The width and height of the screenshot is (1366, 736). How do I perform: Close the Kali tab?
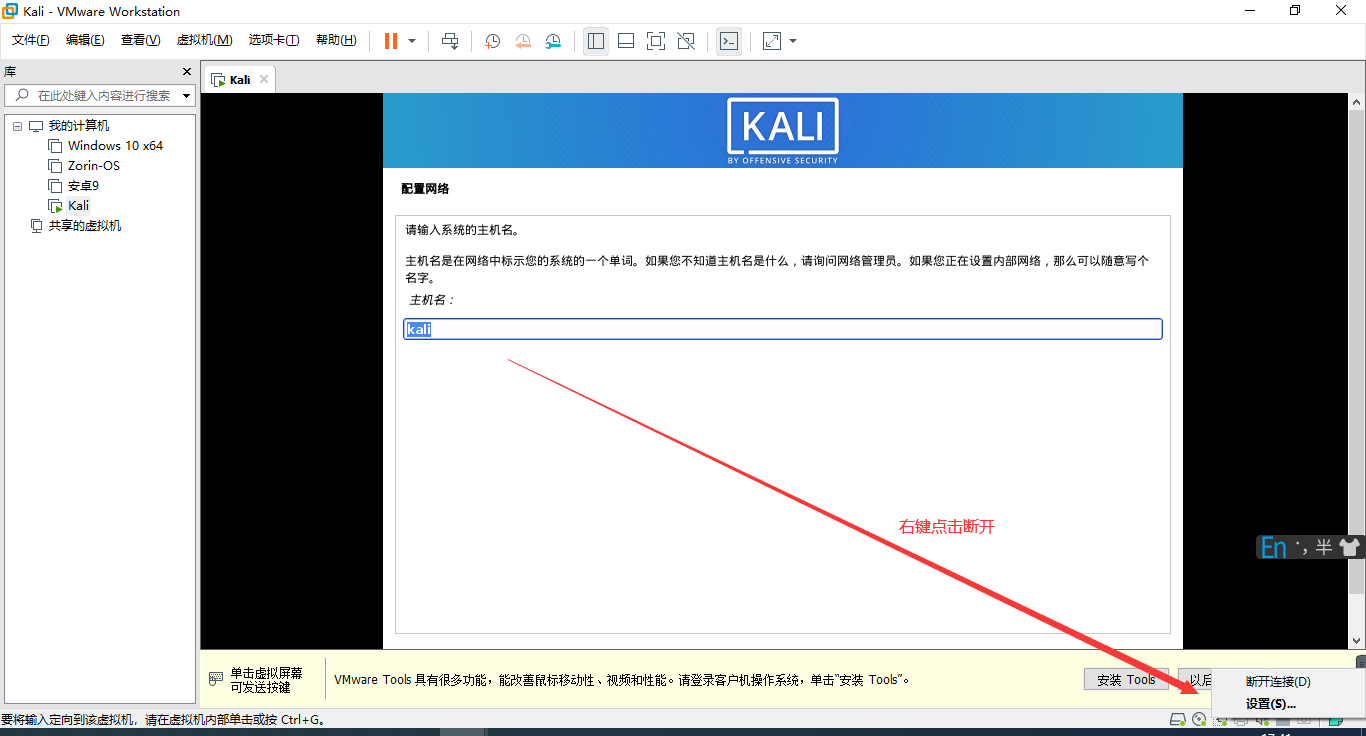click(x=264, y=80)
